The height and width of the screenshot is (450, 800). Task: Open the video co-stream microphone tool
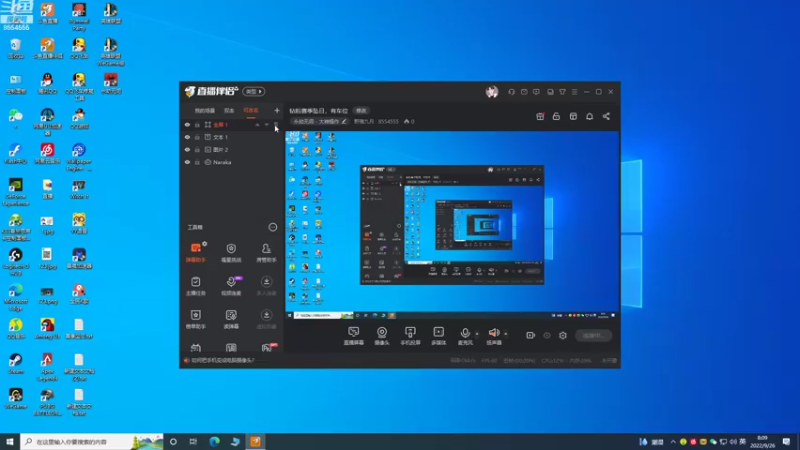[231, 286]
